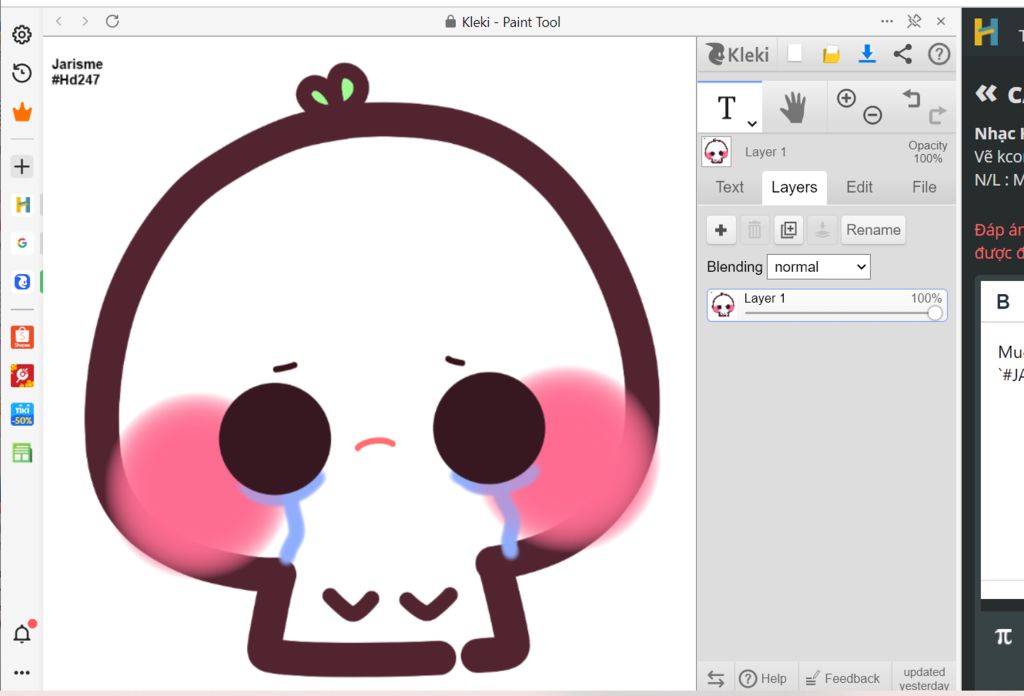Select the Hand pan tool
The image size is (1024, 696).
point(793,108)
